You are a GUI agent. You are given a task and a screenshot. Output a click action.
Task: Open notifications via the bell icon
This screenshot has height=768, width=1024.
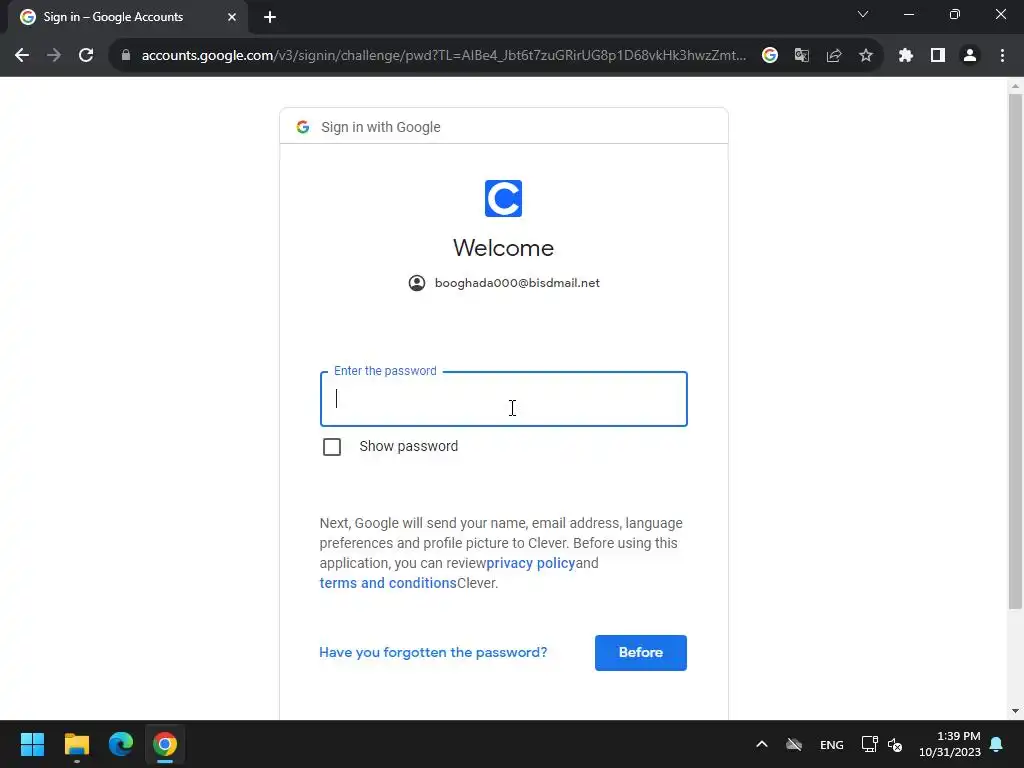pyautogui.click(x=997, y=744)
